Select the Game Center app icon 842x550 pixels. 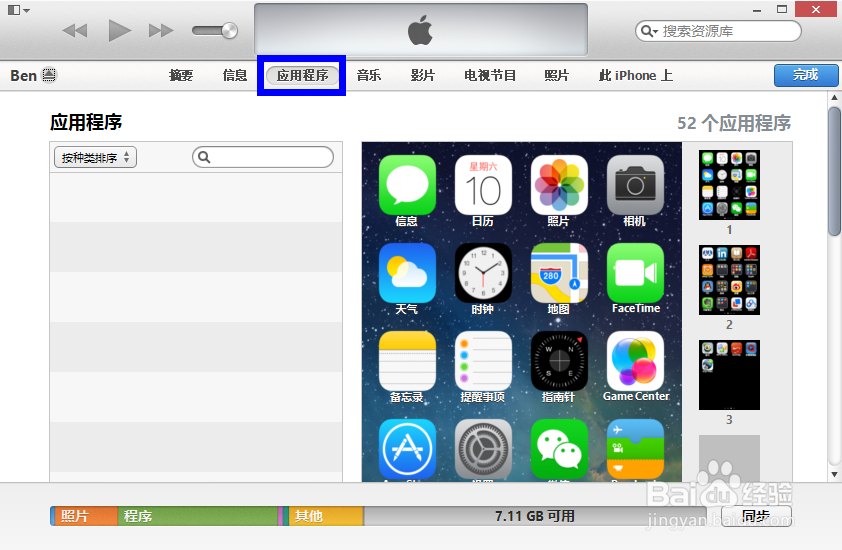click(x=635, y=361)
